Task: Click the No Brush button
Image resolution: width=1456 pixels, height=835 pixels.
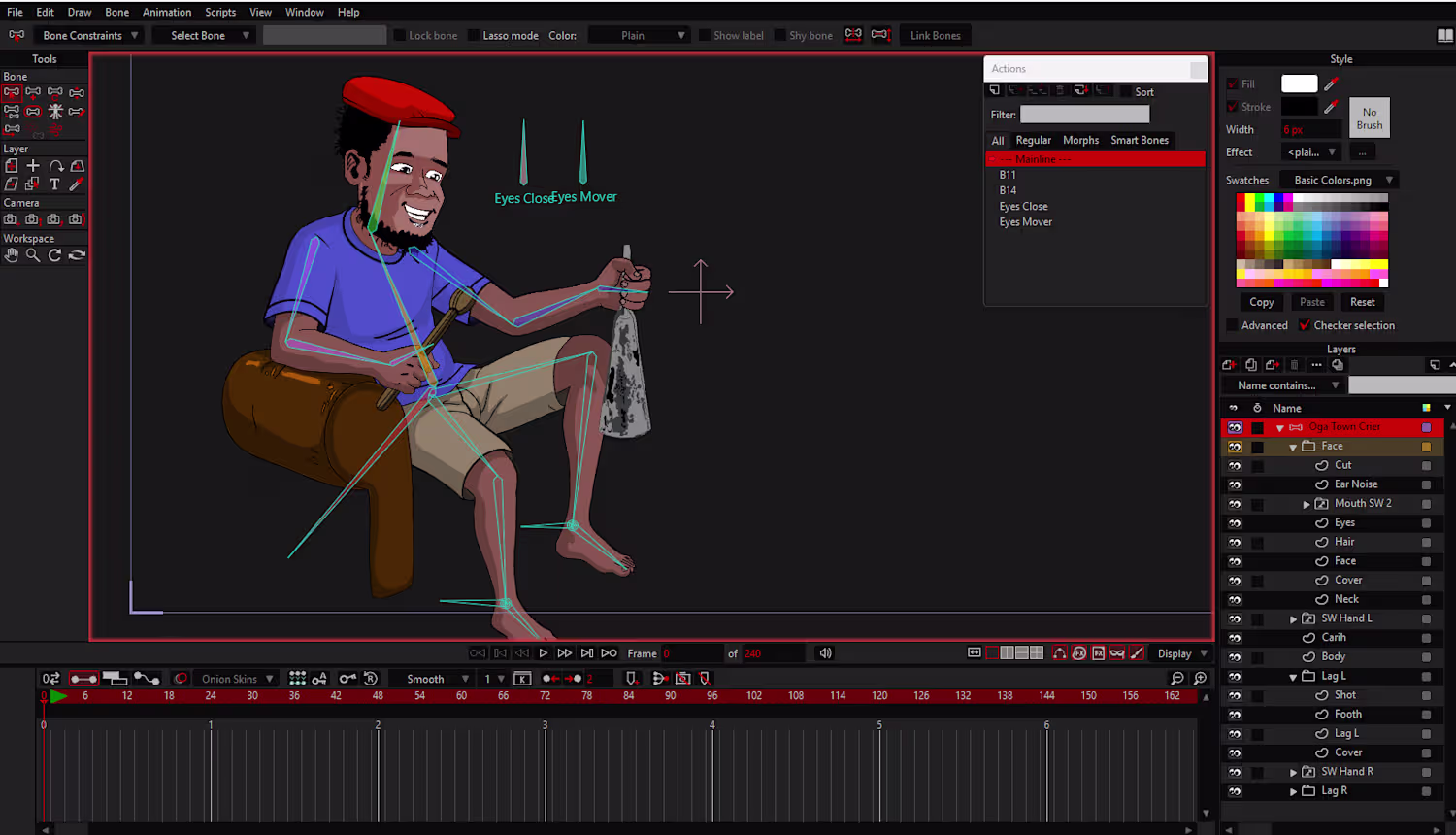Action: point(1370,117)
